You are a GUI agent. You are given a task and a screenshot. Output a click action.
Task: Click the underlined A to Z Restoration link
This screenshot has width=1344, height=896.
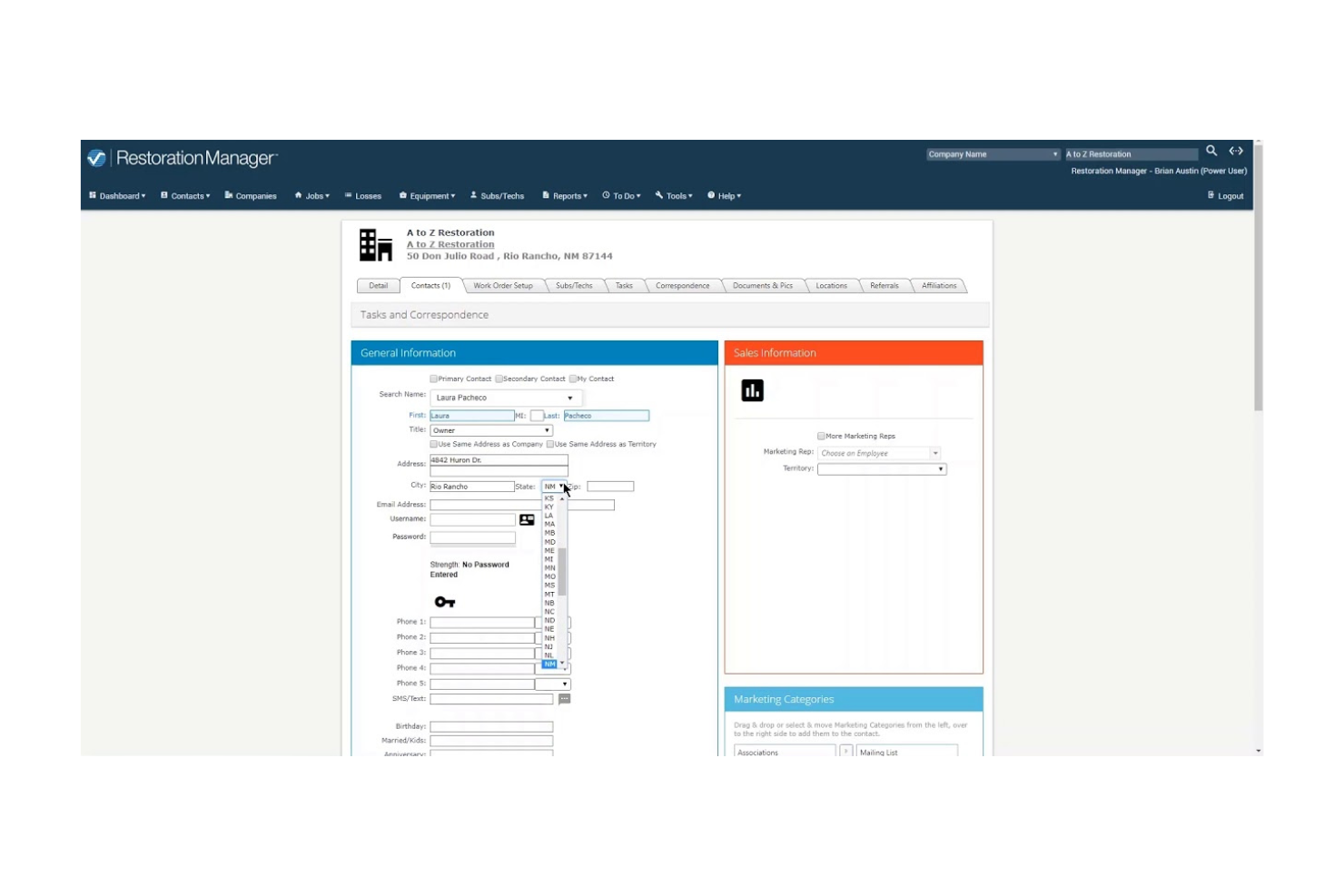click(x=450, y=245)
